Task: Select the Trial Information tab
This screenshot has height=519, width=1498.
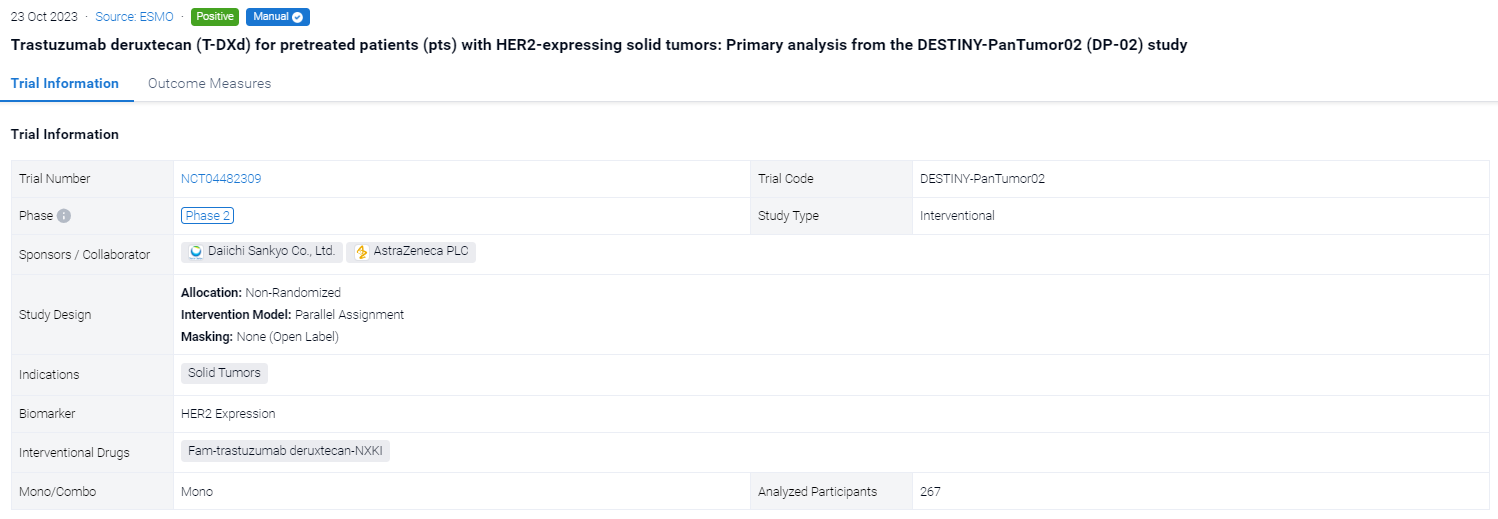Action: (65, 84)
